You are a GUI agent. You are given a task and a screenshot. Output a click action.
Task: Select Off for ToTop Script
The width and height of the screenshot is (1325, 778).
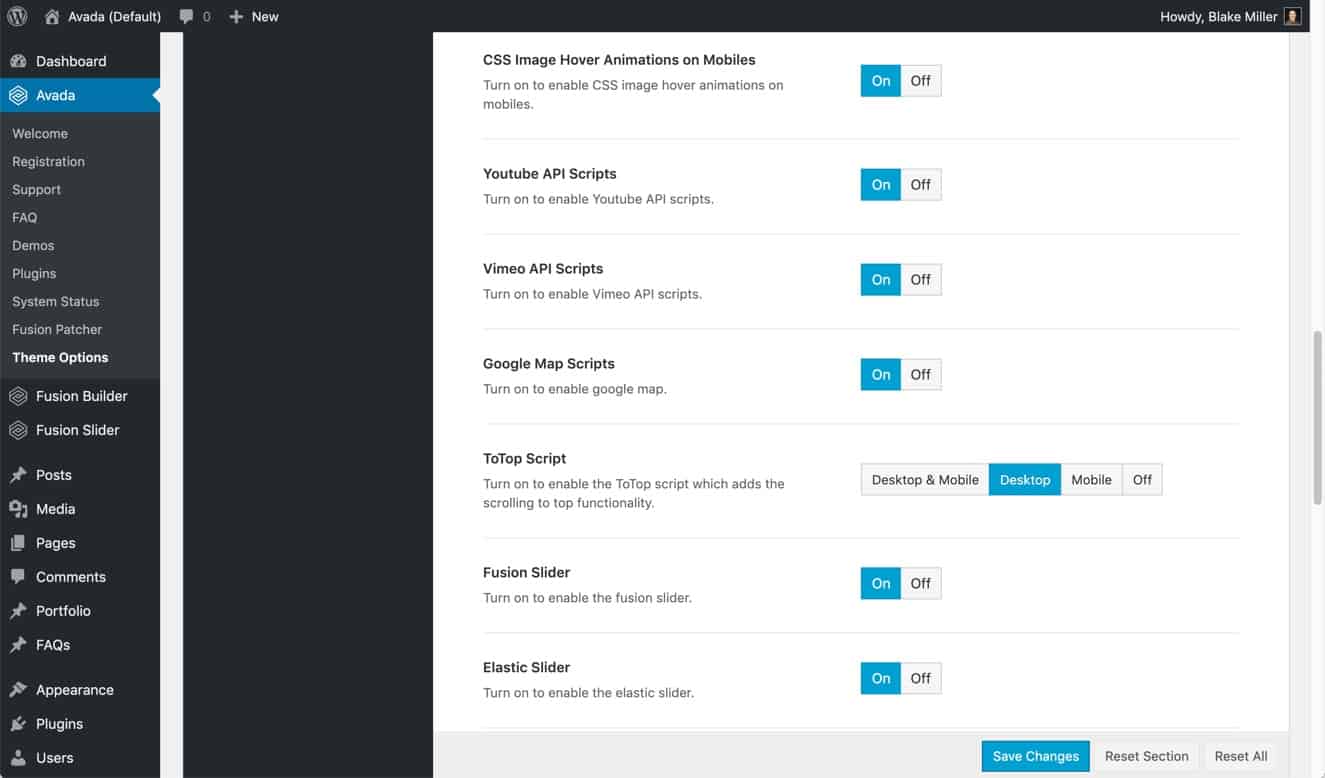tap(1142, 480)
